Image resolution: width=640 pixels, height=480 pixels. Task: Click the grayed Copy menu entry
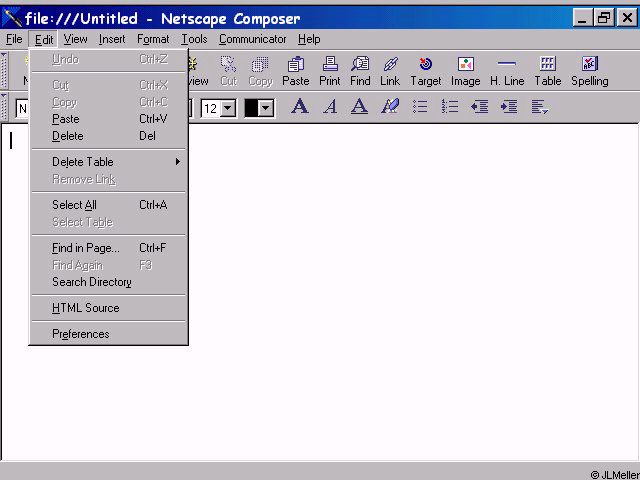pyautogui.click(x=109, y=102)
